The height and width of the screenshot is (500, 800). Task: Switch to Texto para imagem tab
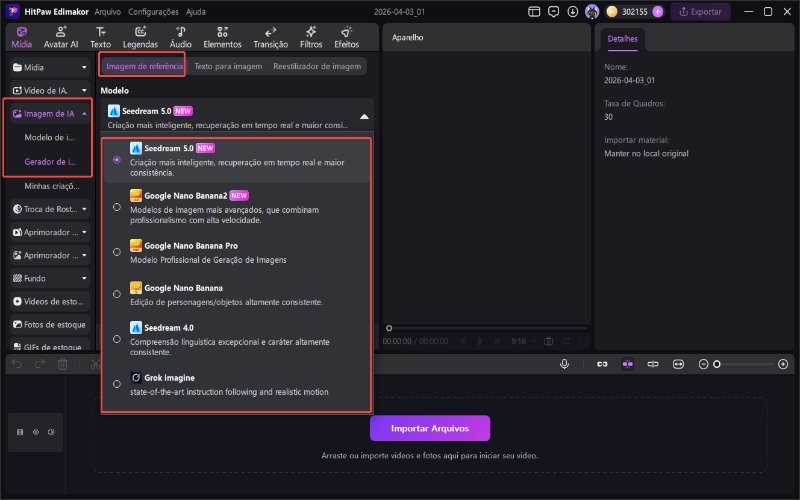[228, 66]
